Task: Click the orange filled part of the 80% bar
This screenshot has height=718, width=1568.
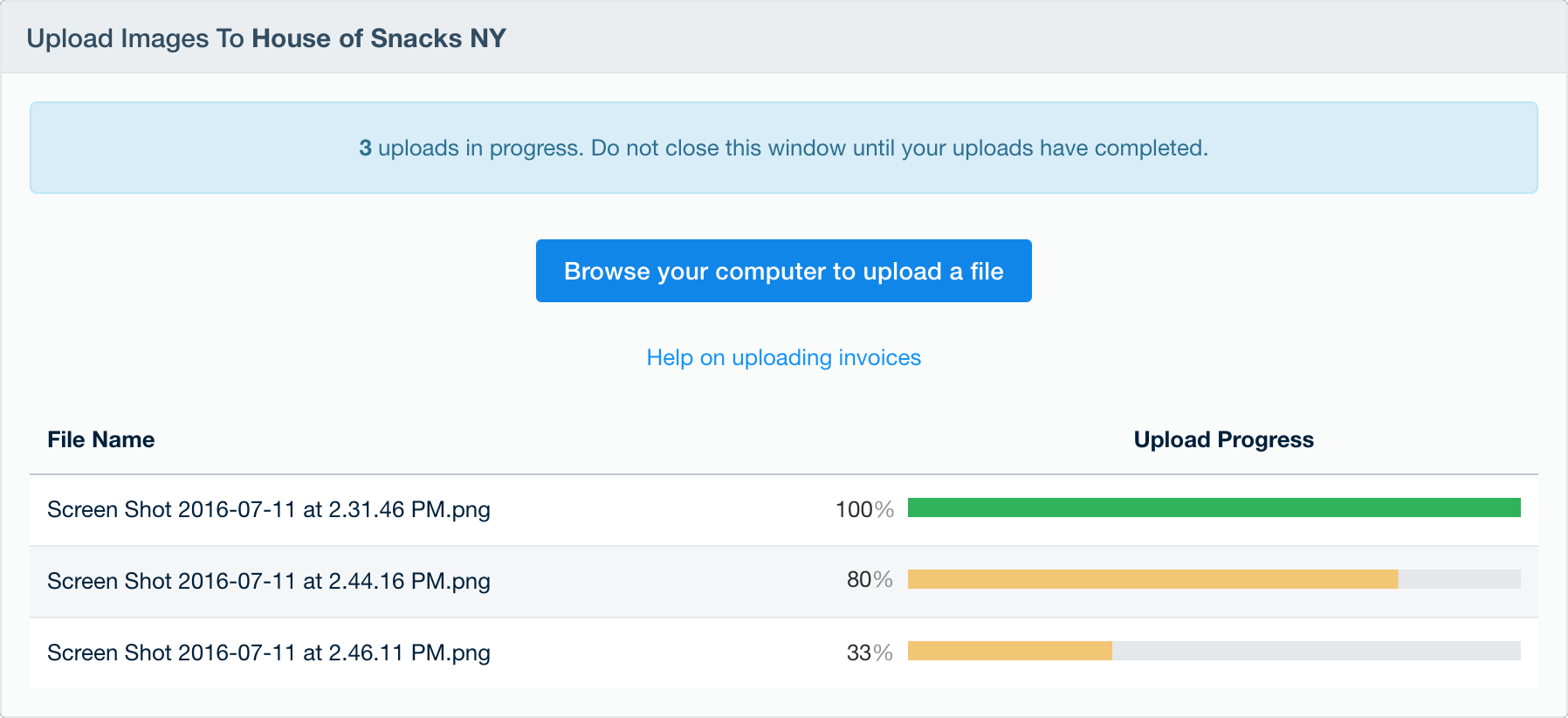Action: click(1152, 579)
